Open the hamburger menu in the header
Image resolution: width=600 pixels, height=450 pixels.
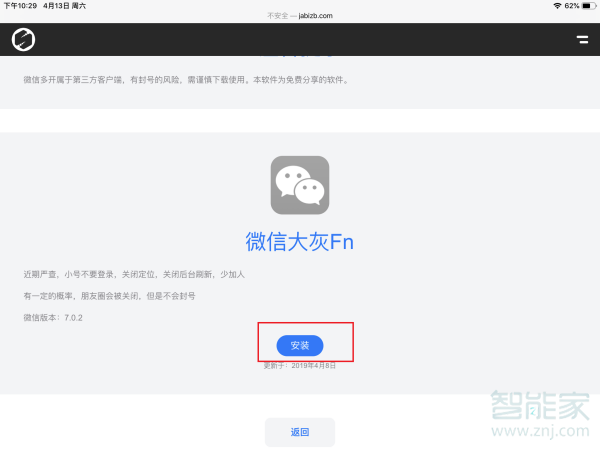pos(582,39)
